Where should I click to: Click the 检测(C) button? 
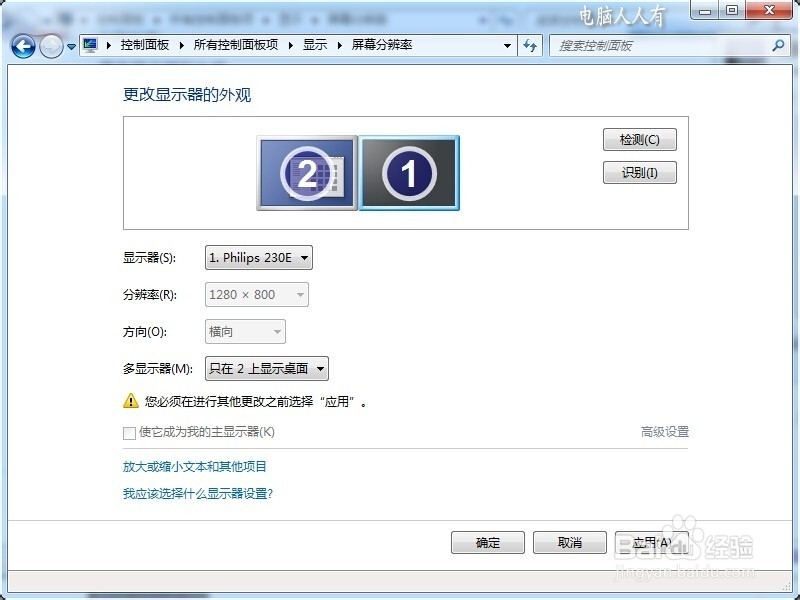tap(639, 139)
